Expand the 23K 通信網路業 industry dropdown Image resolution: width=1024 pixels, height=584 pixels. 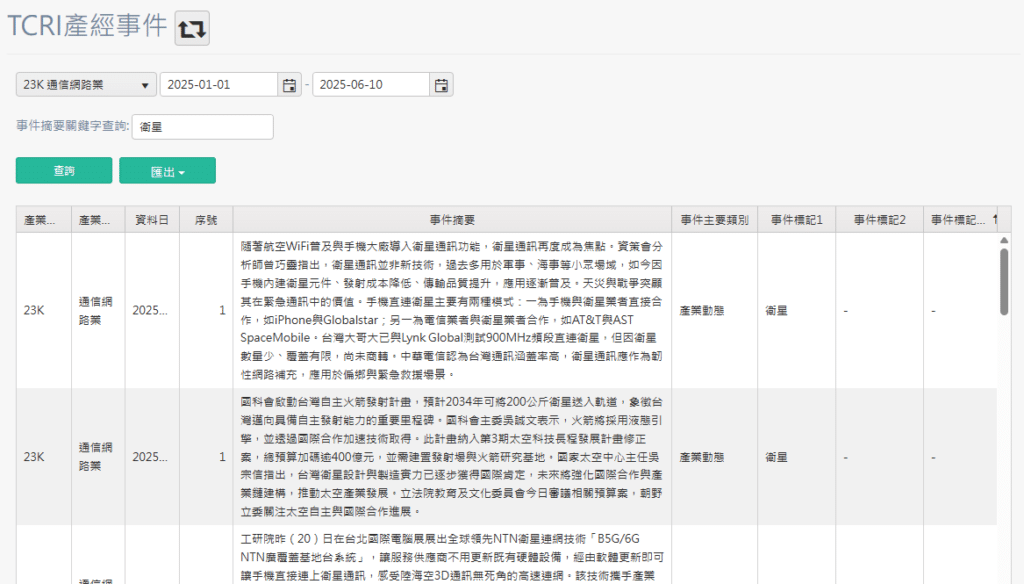click(x=86, y=85)
